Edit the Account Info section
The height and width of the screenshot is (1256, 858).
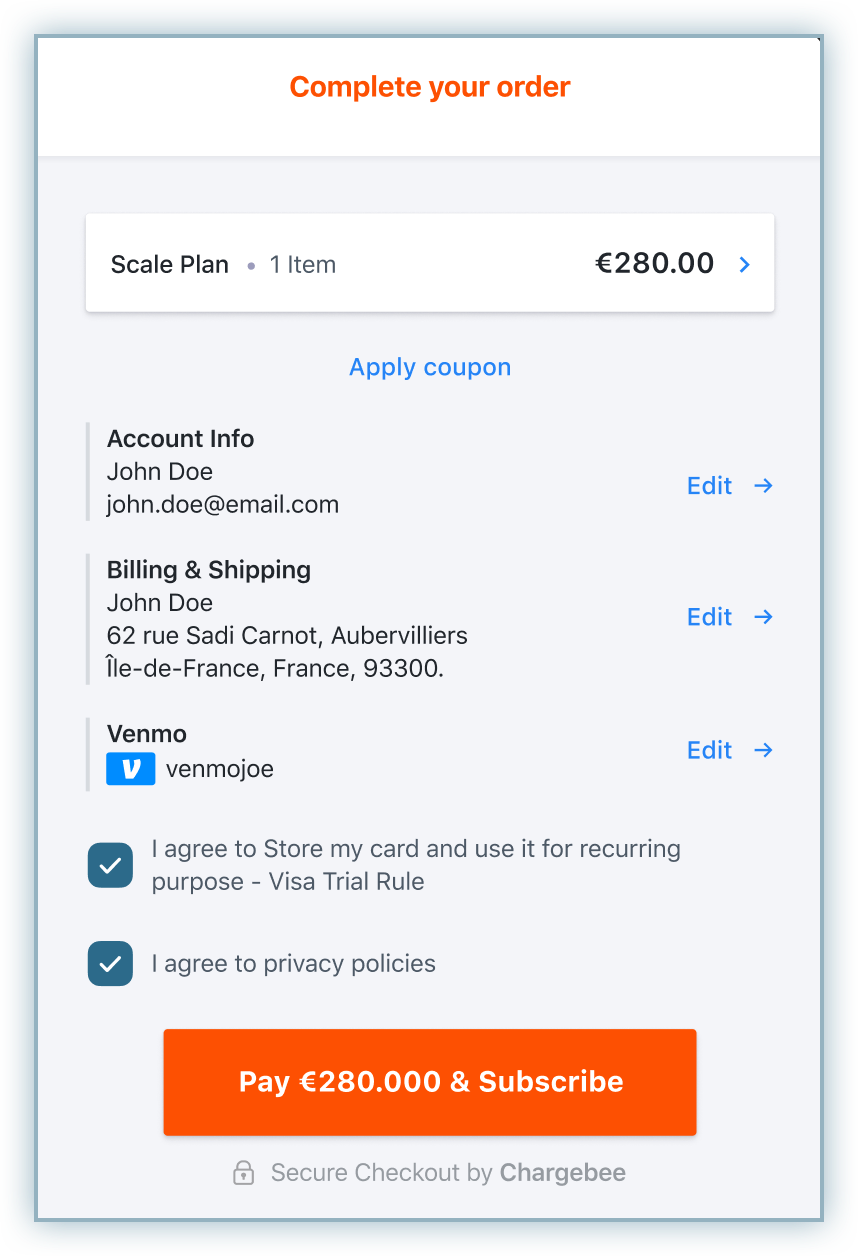tap(709, 486)
